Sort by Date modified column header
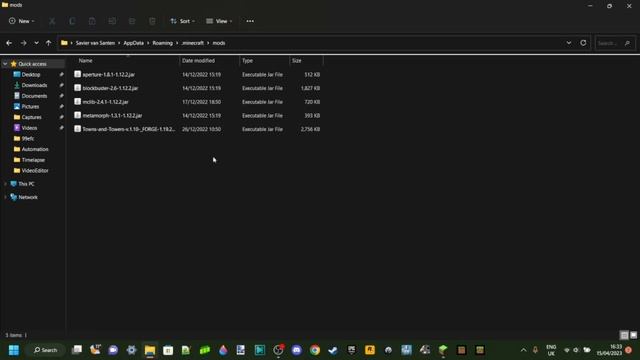 [x=198, y=60]
